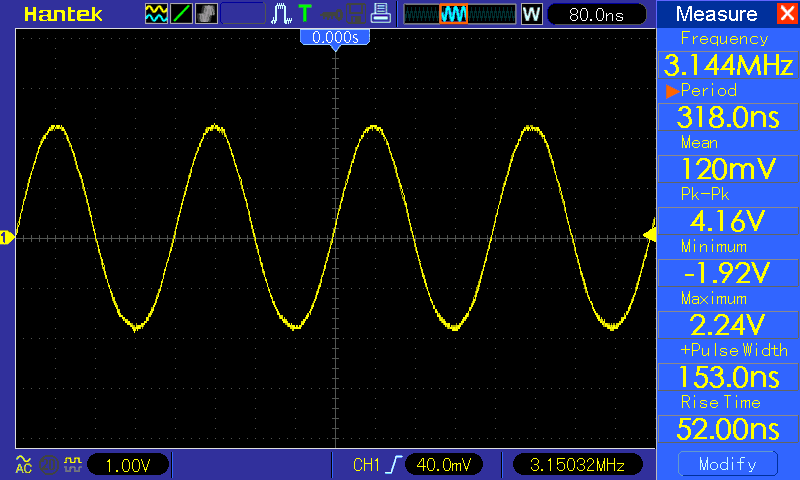Click the gray persistence display icon
Screen dimensions: 800x480
[x=206, y=14]
